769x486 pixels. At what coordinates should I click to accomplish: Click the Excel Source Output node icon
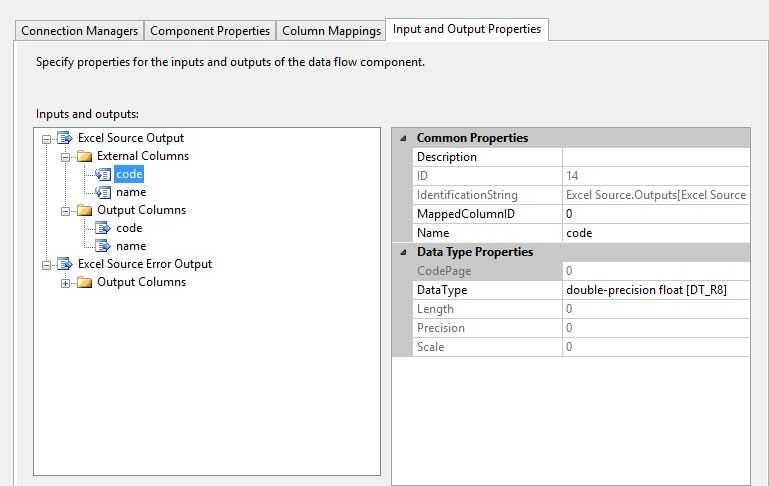65,138
